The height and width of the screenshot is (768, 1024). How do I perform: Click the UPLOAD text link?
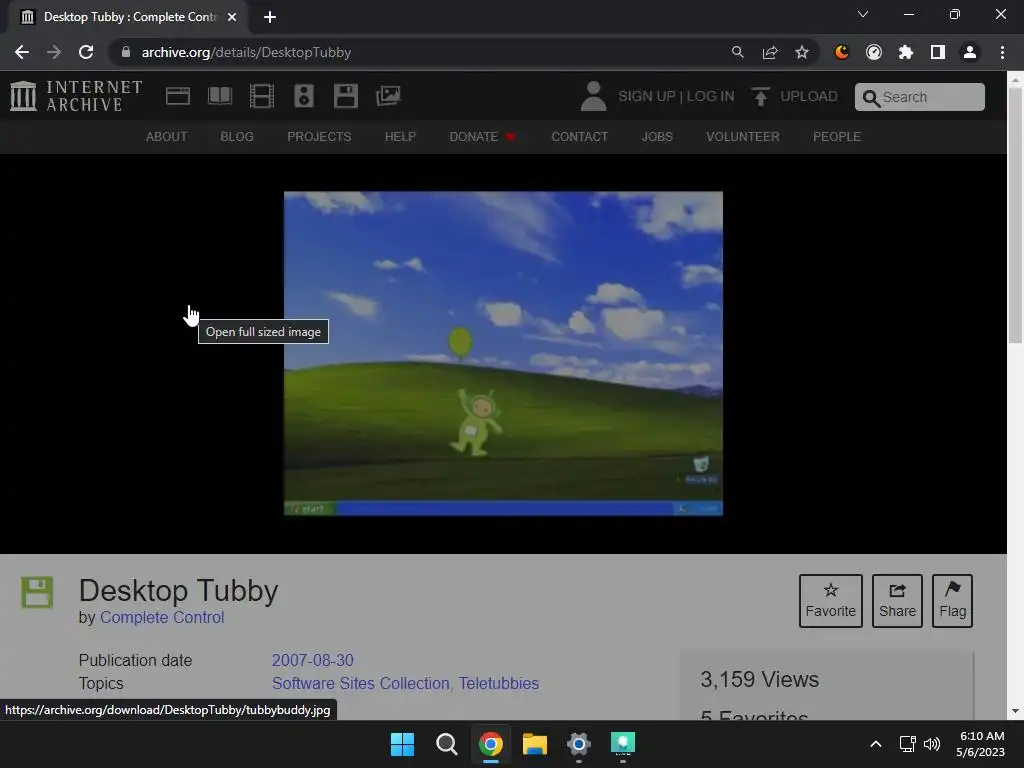click(x=809, y=96)
